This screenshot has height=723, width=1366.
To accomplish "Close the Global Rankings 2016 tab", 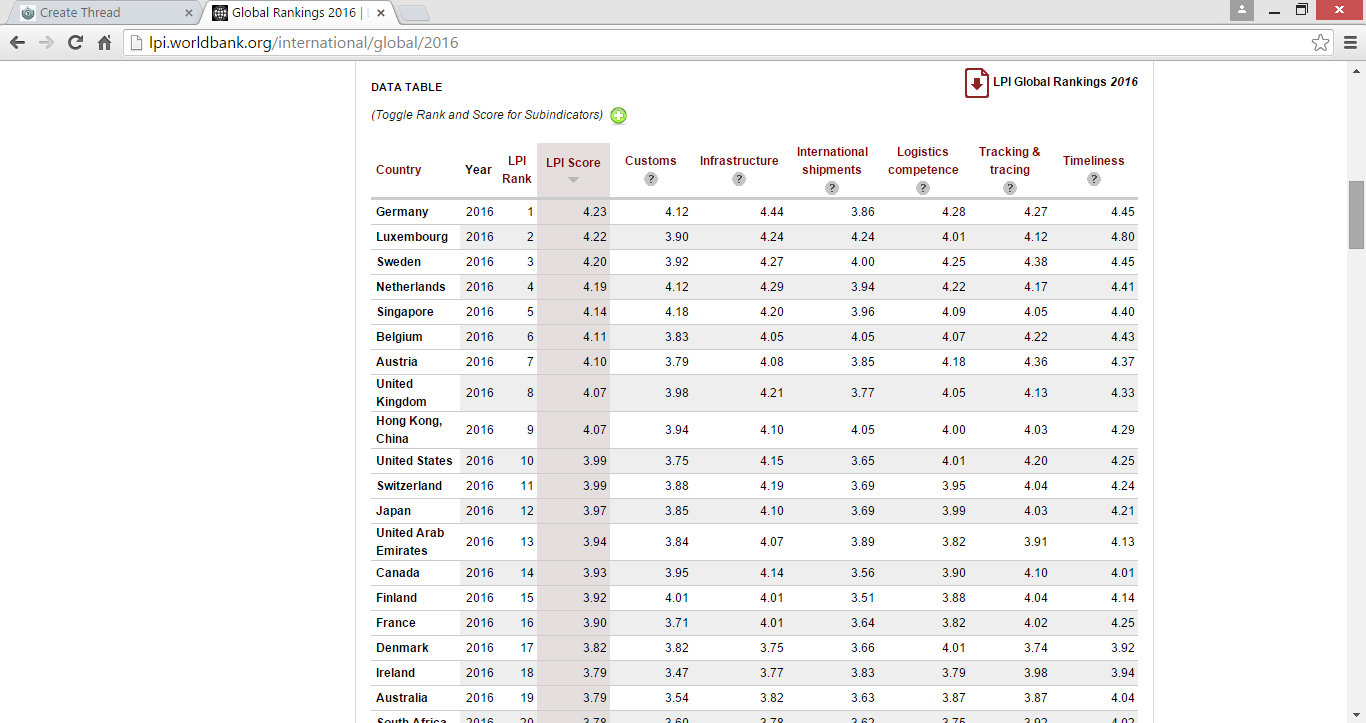I will pos(380,13).
